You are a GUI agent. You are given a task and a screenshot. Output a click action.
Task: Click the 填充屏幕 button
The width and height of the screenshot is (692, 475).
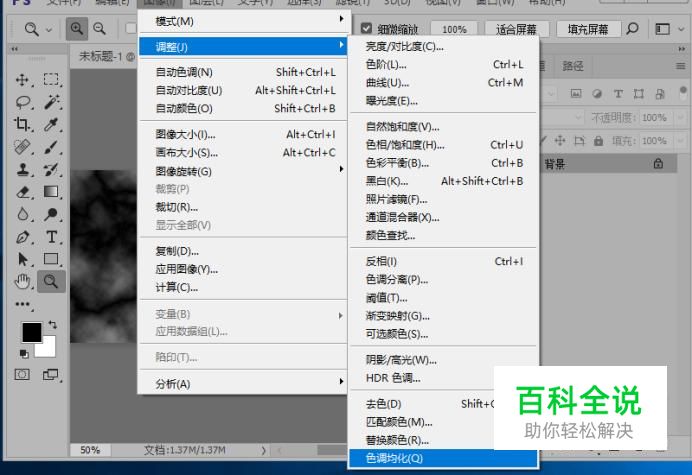point(588,30)
